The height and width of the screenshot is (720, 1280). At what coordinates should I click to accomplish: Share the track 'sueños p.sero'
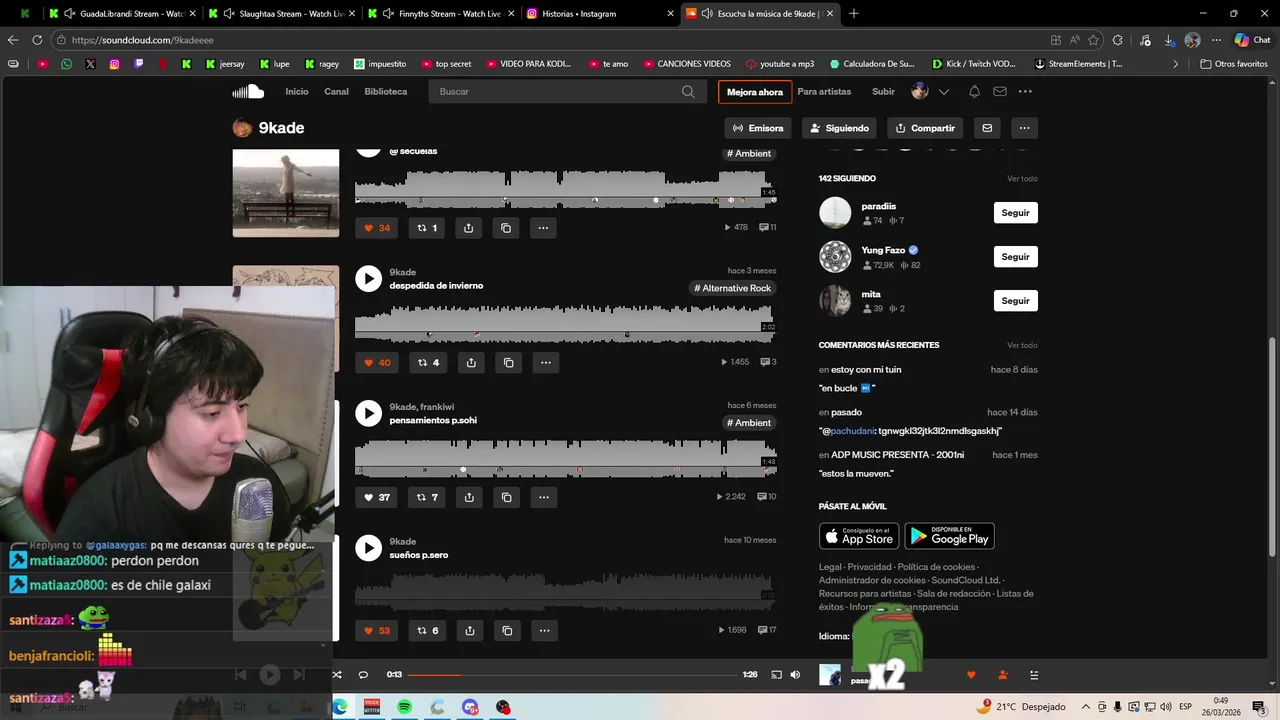point(470,630)
